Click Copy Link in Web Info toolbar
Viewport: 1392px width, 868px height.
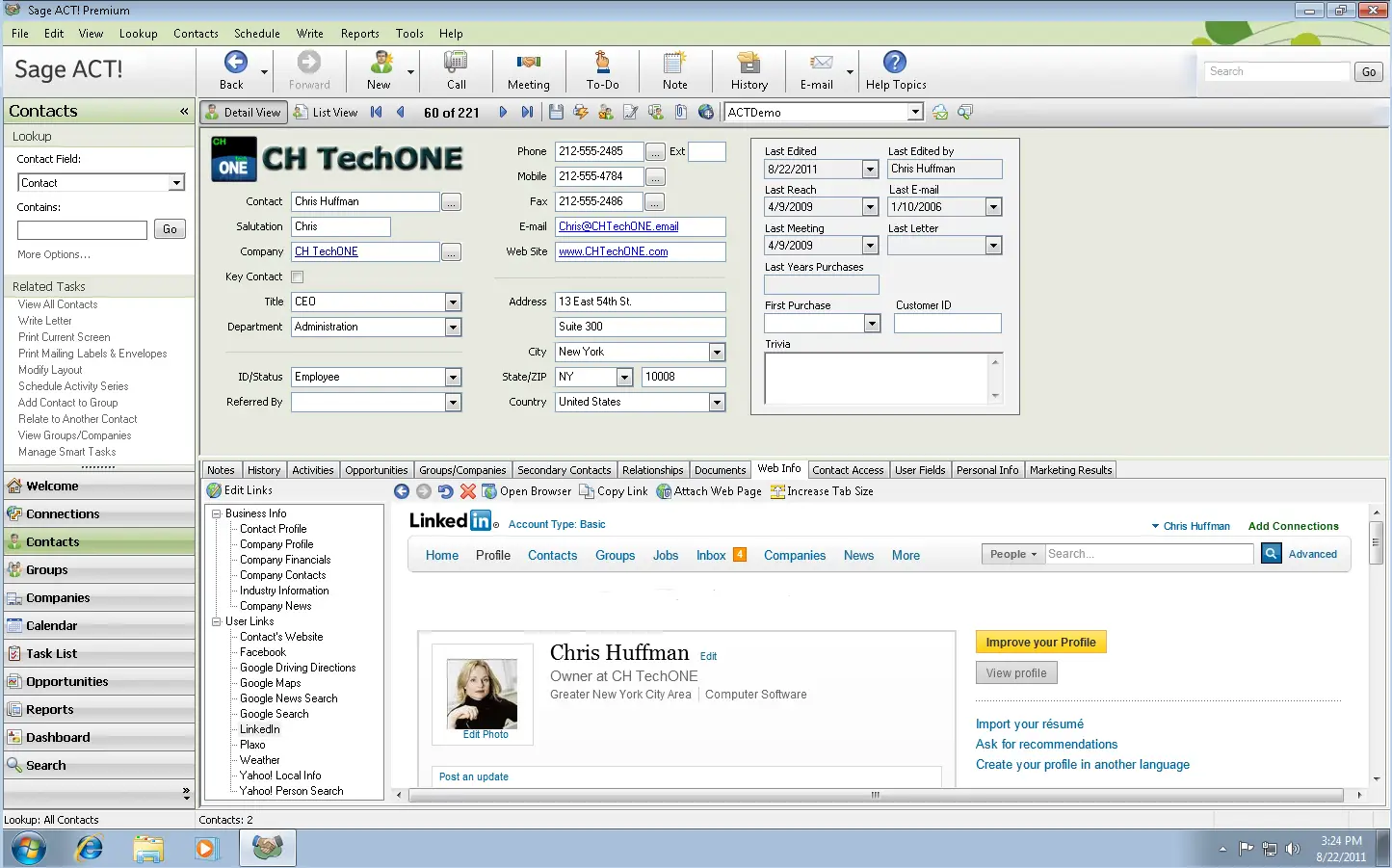click(x=614, y=491)
